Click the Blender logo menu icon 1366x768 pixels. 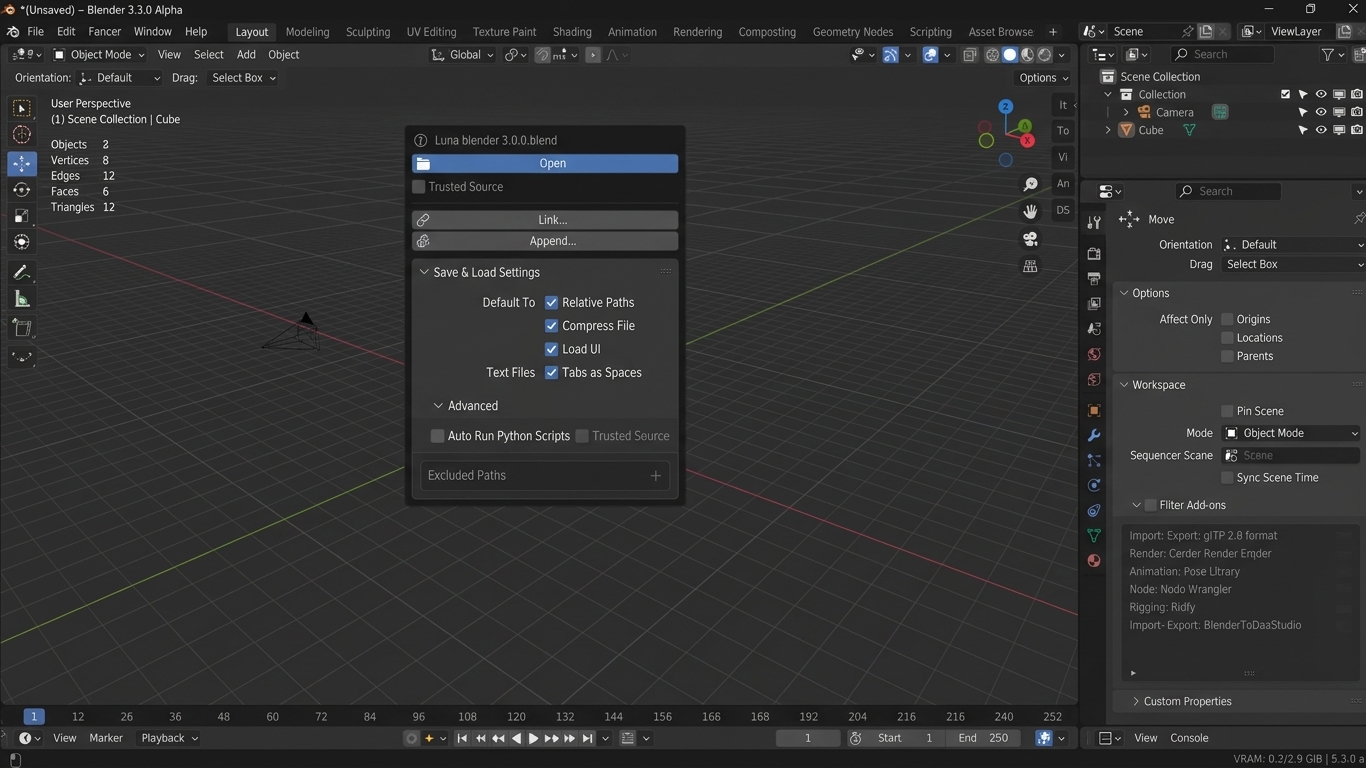coord(12,32)
